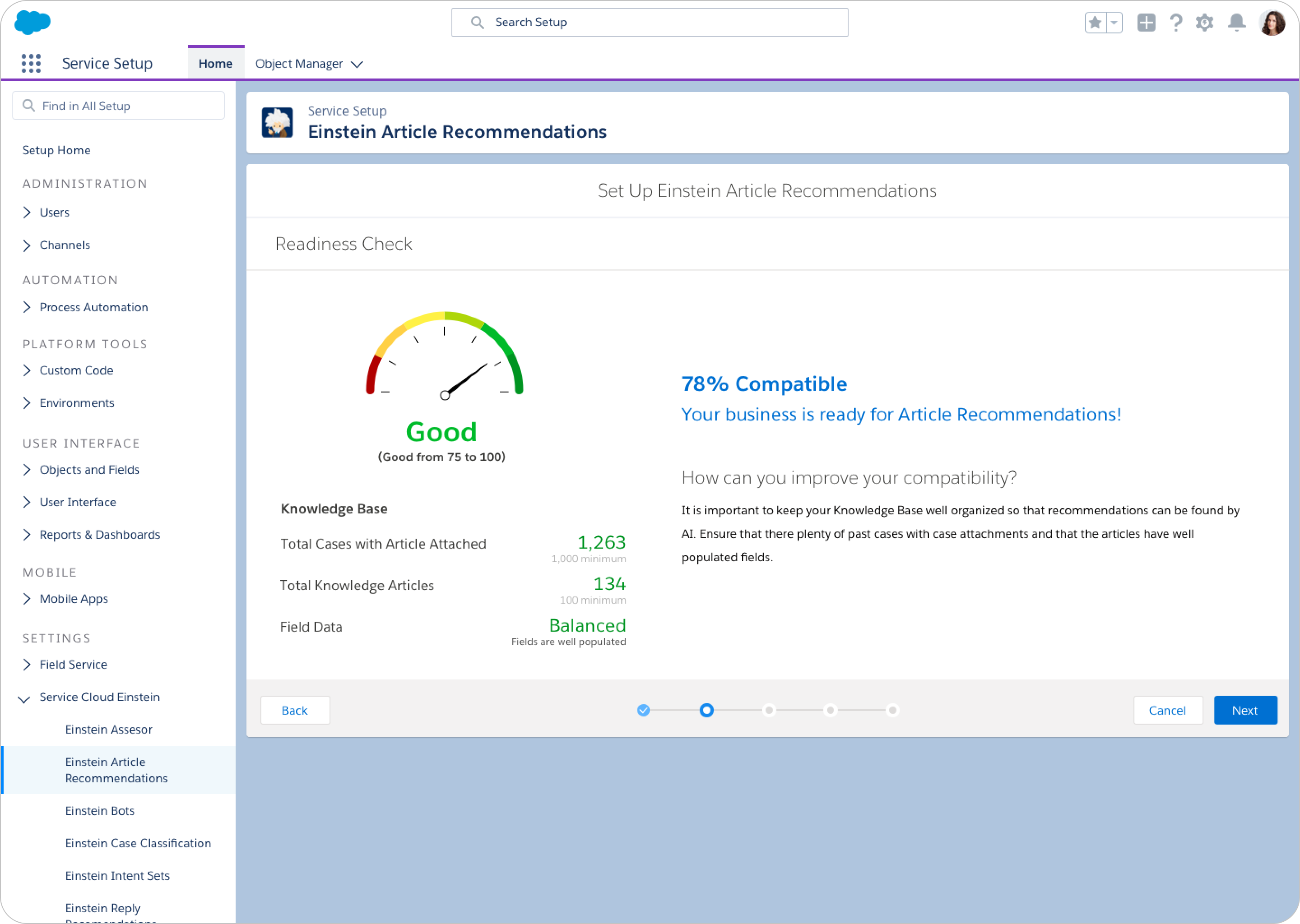Expand the Mobile Apps chevron
This screenshot has width=1300, height=924.
pyautogui.click(x=26, y=599)
